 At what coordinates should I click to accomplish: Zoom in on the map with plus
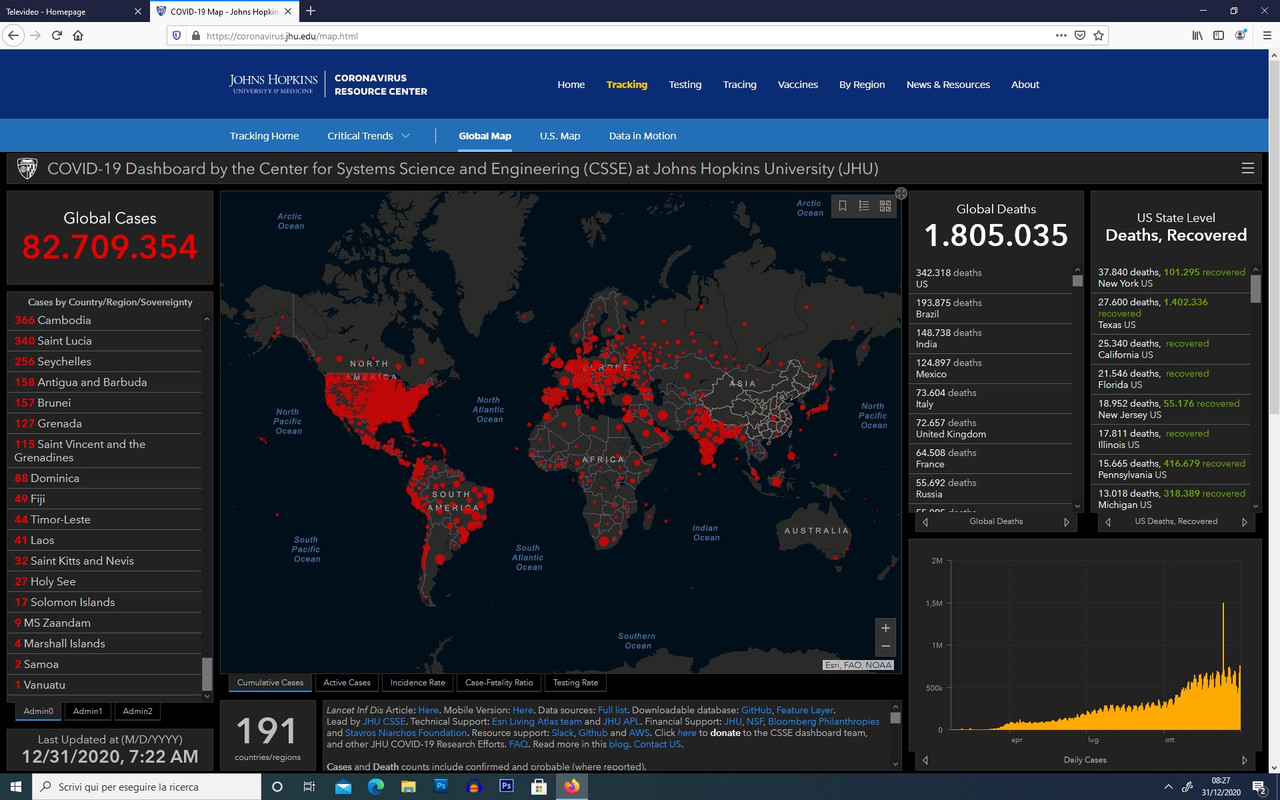click(885, 628)
